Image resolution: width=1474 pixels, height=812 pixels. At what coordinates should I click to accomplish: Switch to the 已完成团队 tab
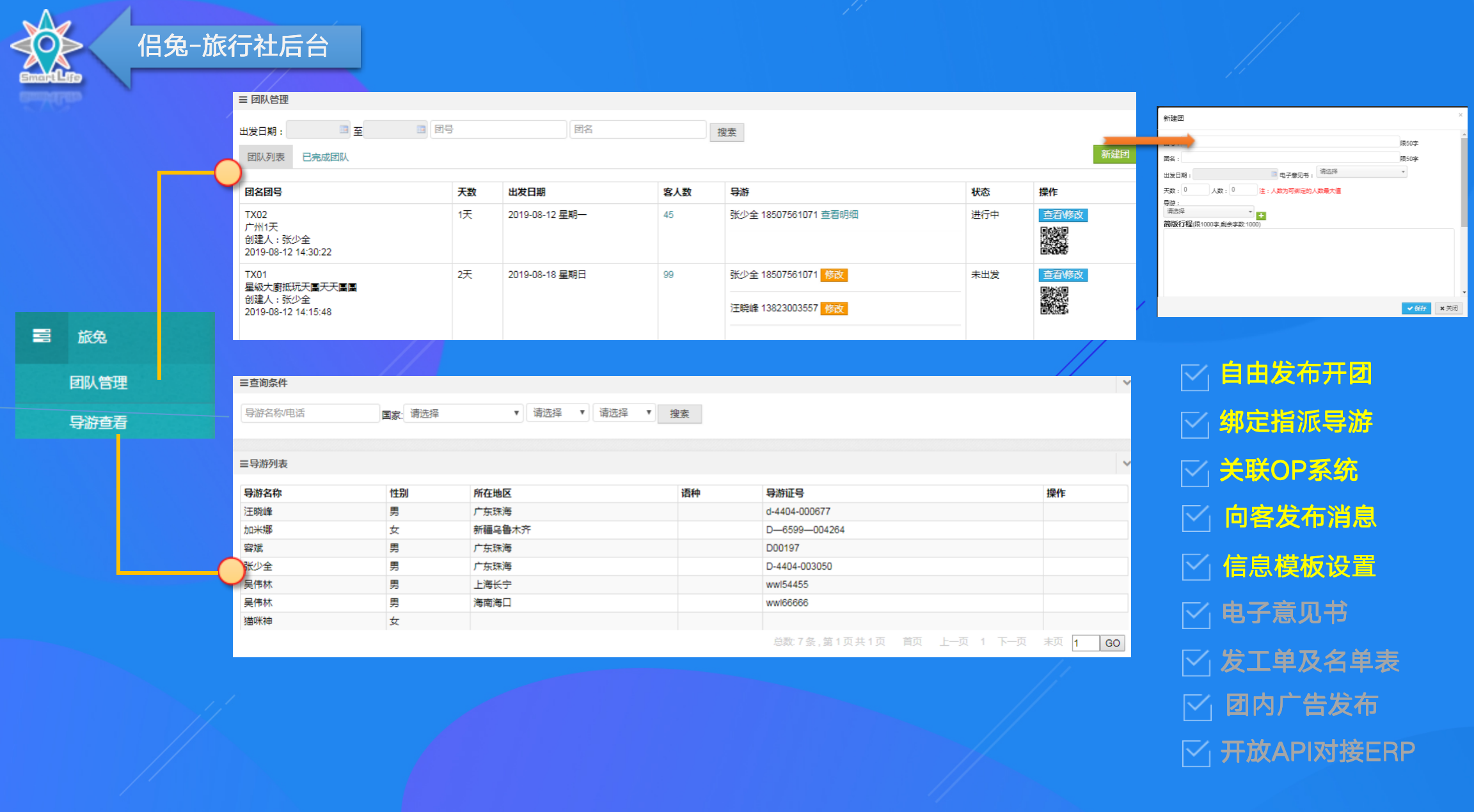[x=326, y=157]
